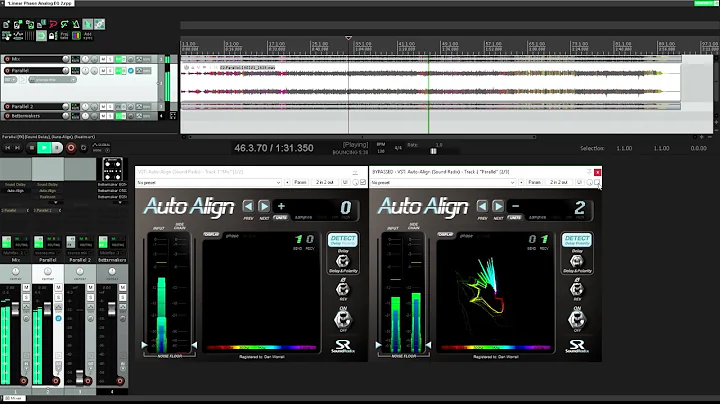Open preset dropdown in Parallel Auto-Align window
Screen dimensions: 720x404
443,182
